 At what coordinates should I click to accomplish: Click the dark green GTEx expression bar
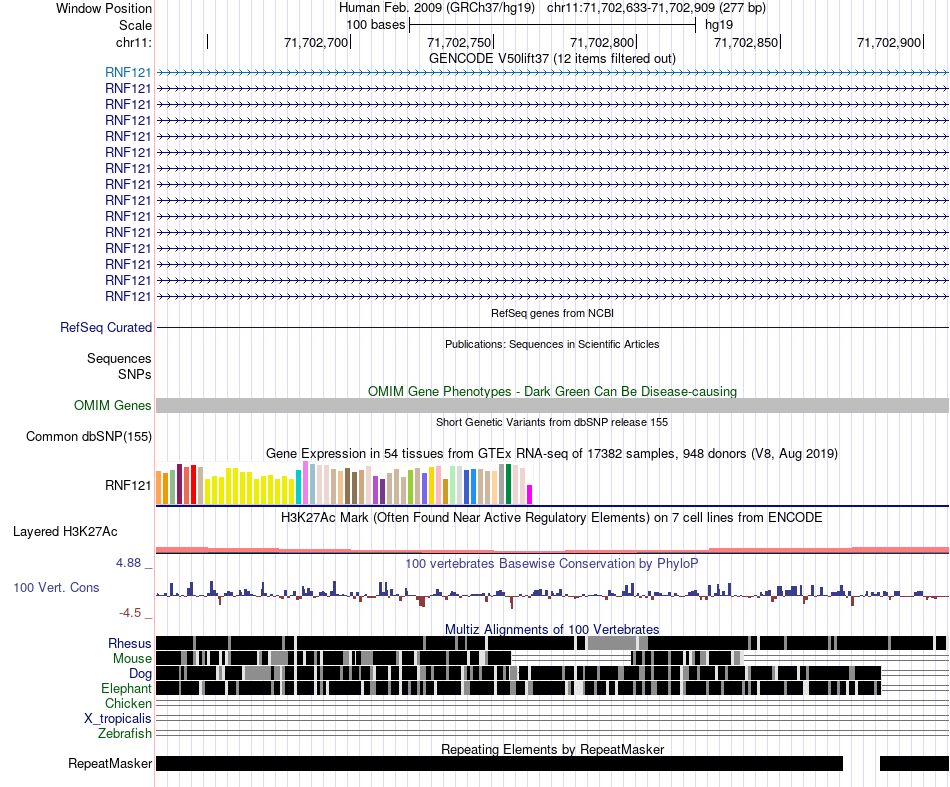[509, 484]
